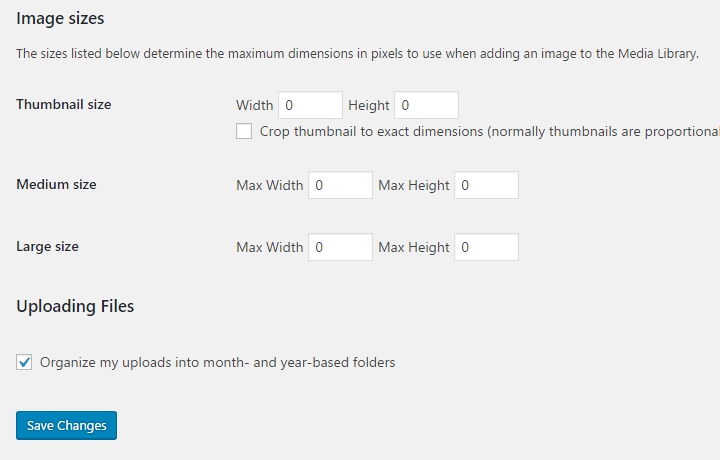This screenshot has height=460, width=720.
Task: Enable the Crop thumbnail to exact dimensions checkbox
Action: (x=244, y=131)
